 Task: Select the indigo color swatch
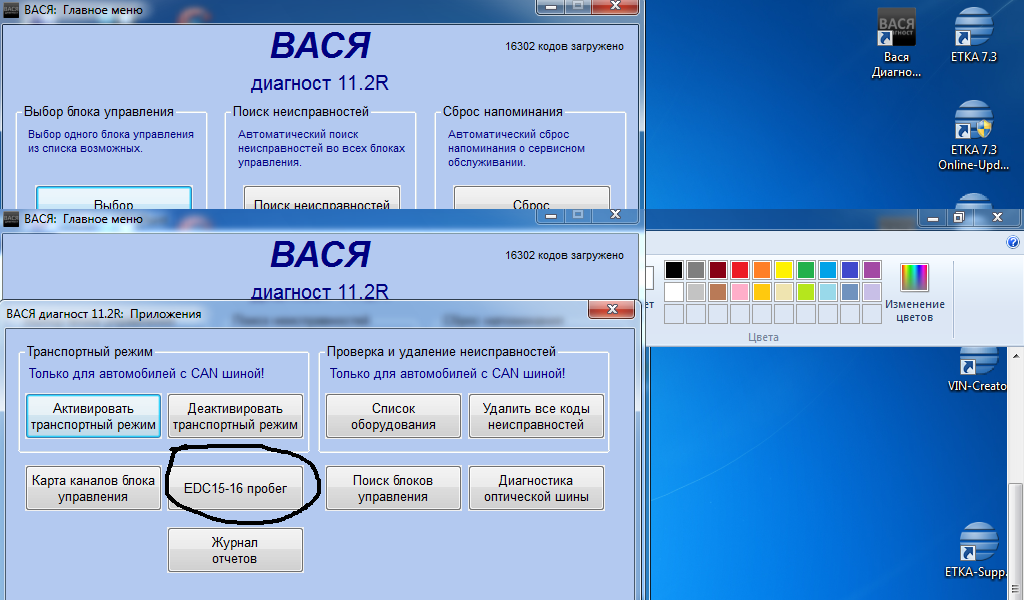(x=850, y=270)
